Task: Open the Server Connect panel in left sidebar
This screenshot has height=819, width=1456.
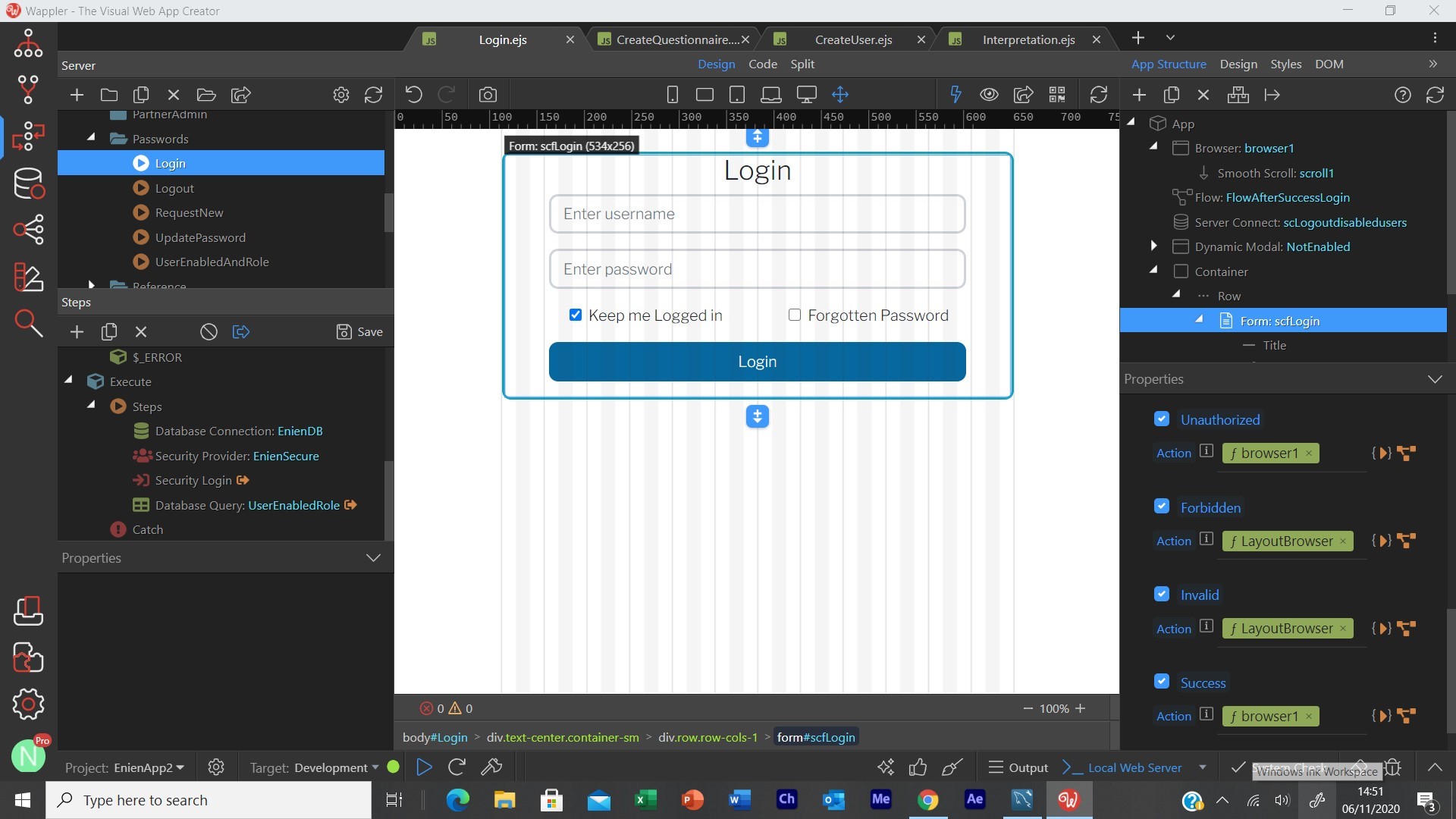Action: point(28,136)
